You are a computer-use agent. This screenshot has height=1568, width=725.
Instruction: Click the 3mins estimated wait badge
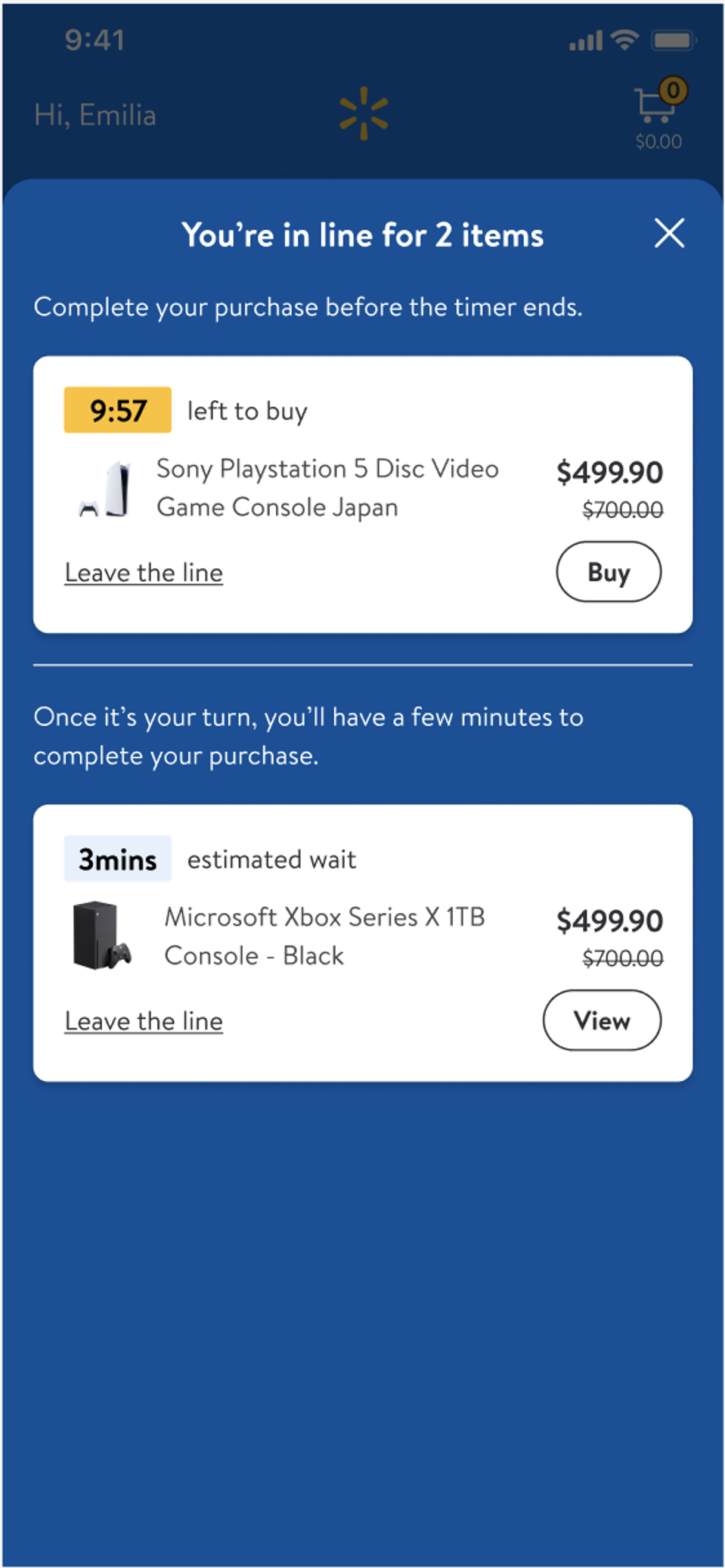point(117,859)
